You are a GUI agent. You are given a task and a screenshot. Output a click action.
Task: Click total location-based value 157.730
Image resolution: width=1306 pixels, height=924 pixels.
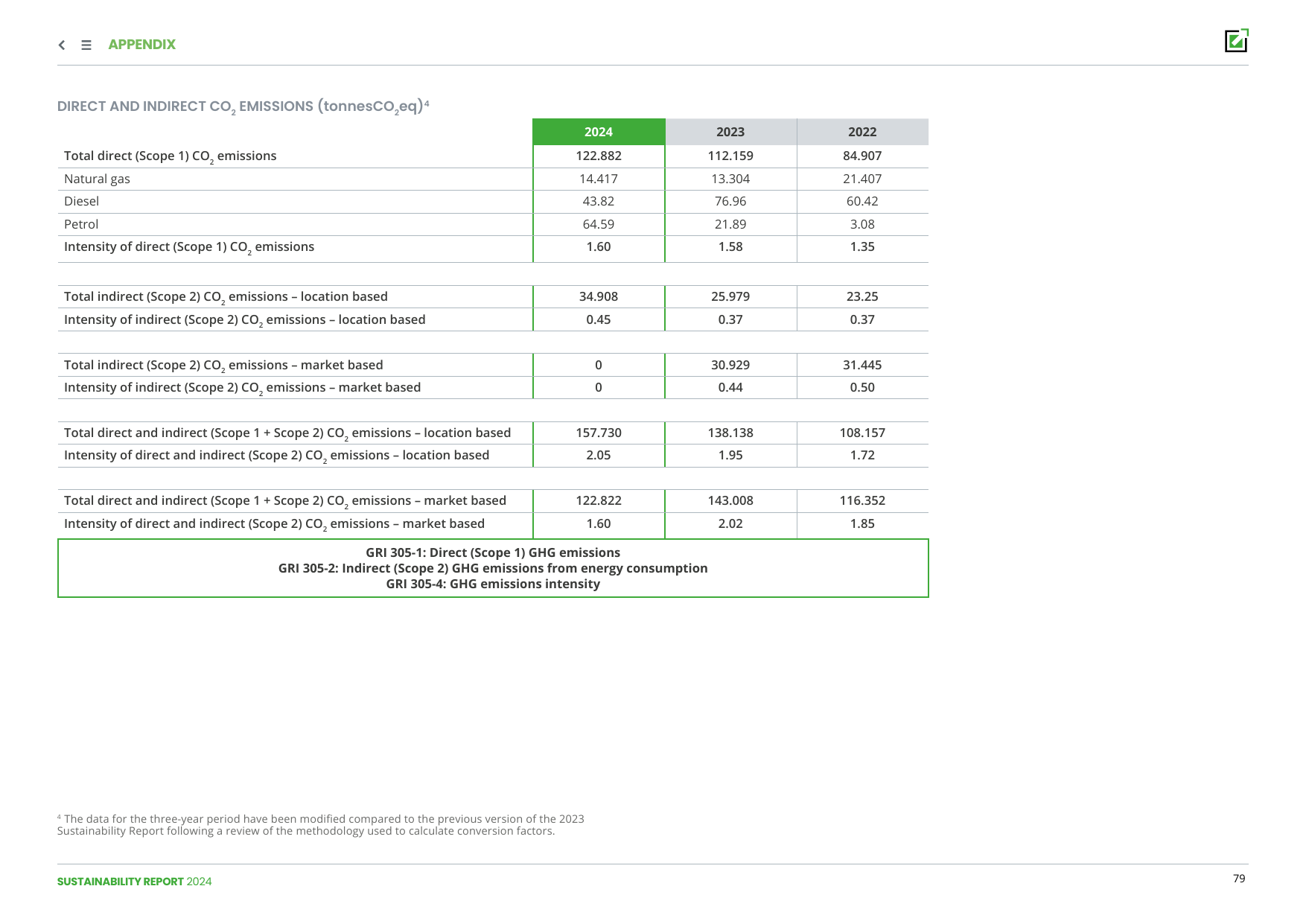click(599, 433)
